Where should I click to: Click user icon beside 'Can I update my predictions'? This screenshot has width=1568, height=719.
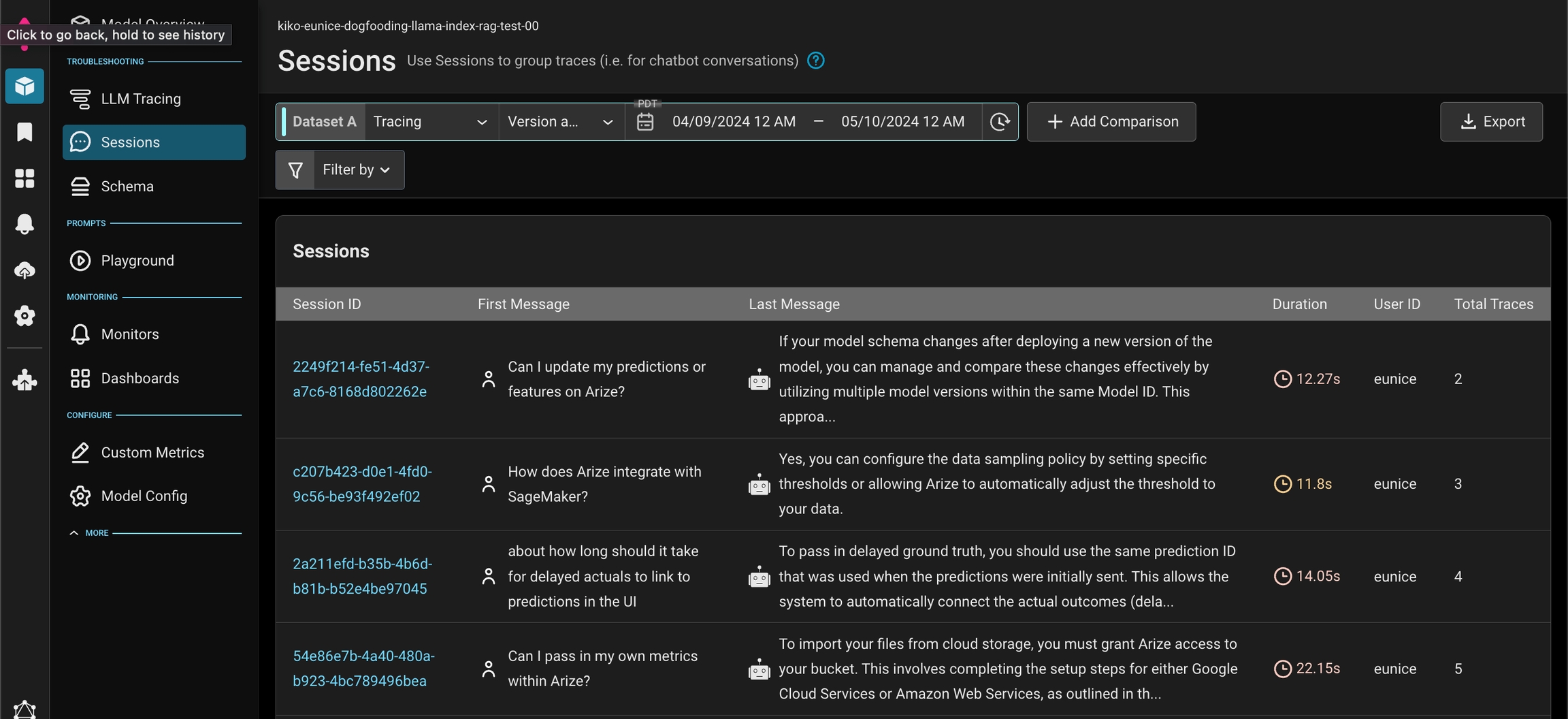pyautogui.click(x=489, y=379)
